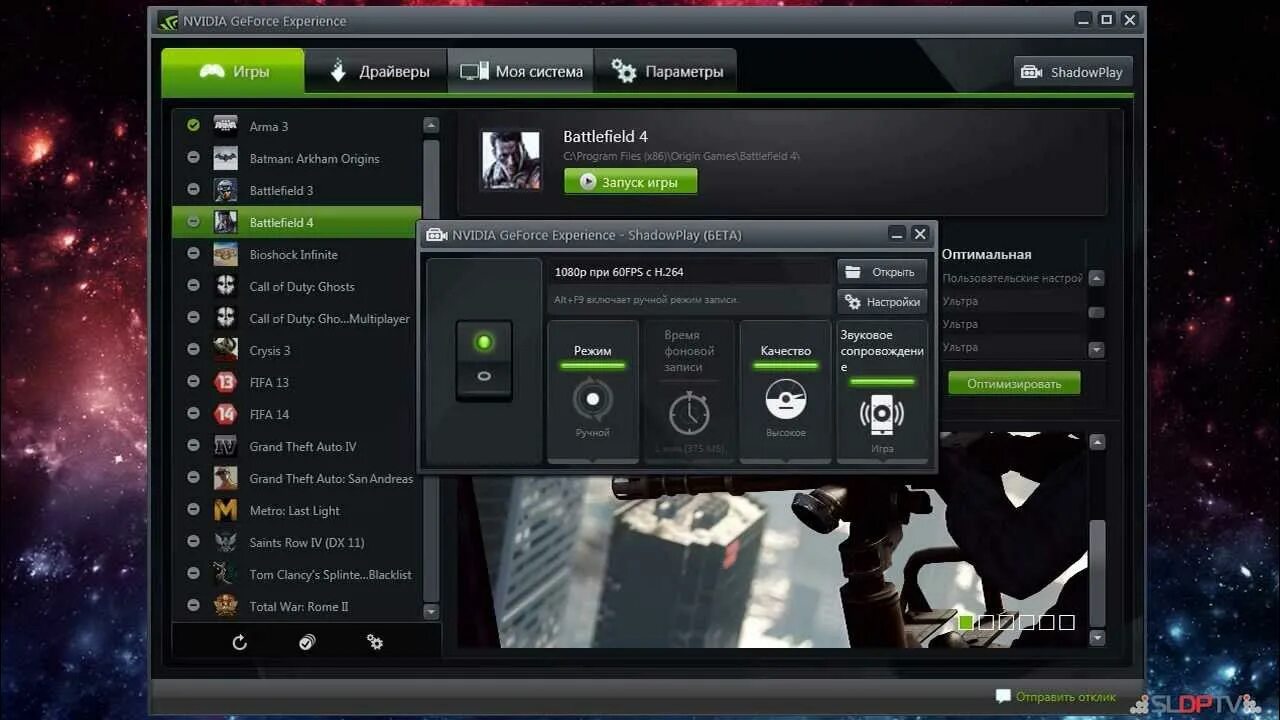
Task: Select Call of Duty: Gho...Multiplayer icon
Action: (226, 318)
